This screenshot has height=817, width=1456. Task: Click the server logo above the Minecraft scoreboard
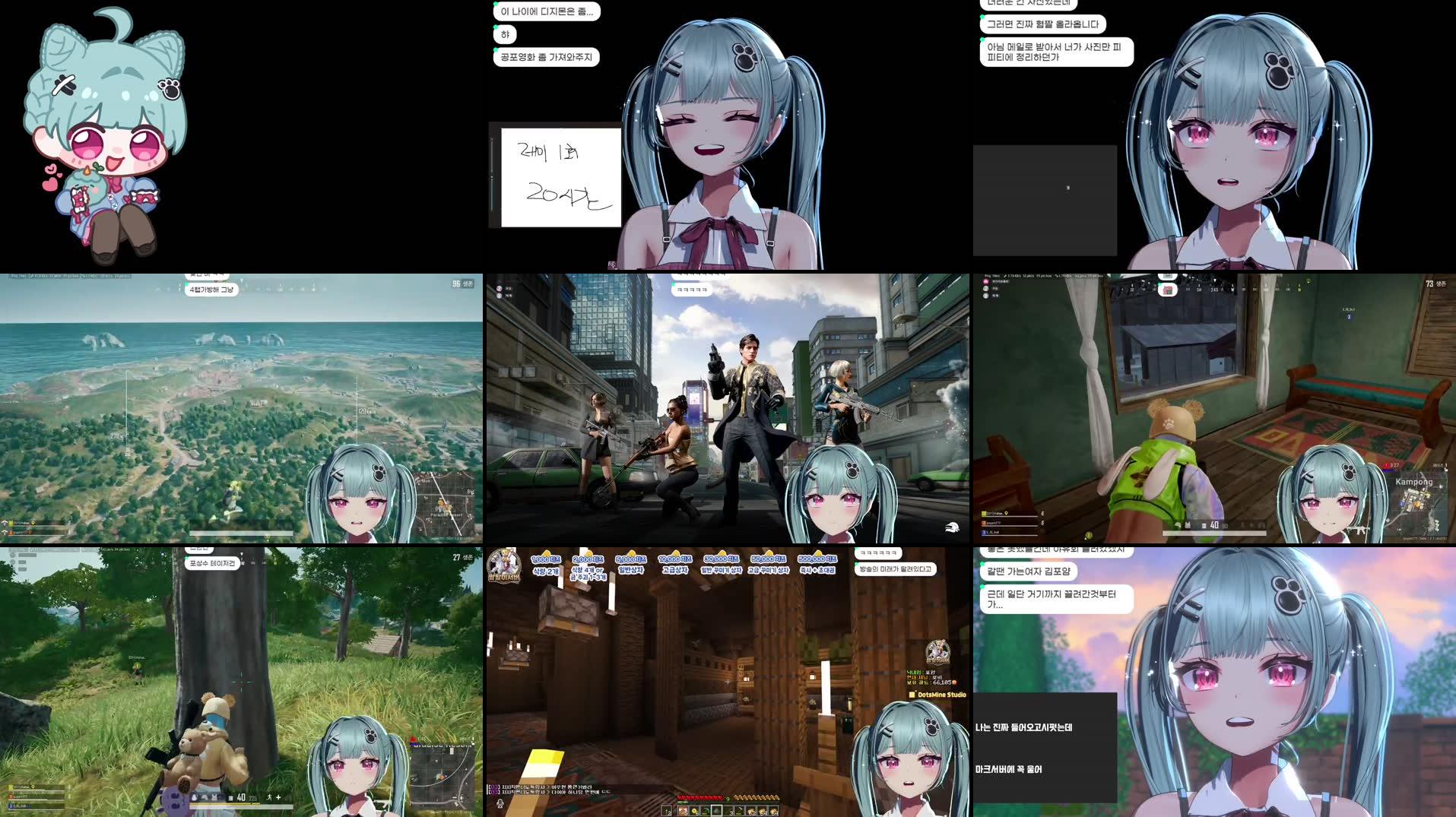pyautogui.click(x=937, y=654)
